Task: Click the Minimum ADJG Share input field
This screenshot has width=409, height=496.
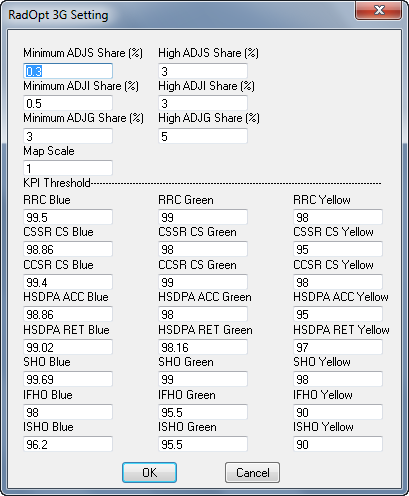Action: click(x=68, y=136)
